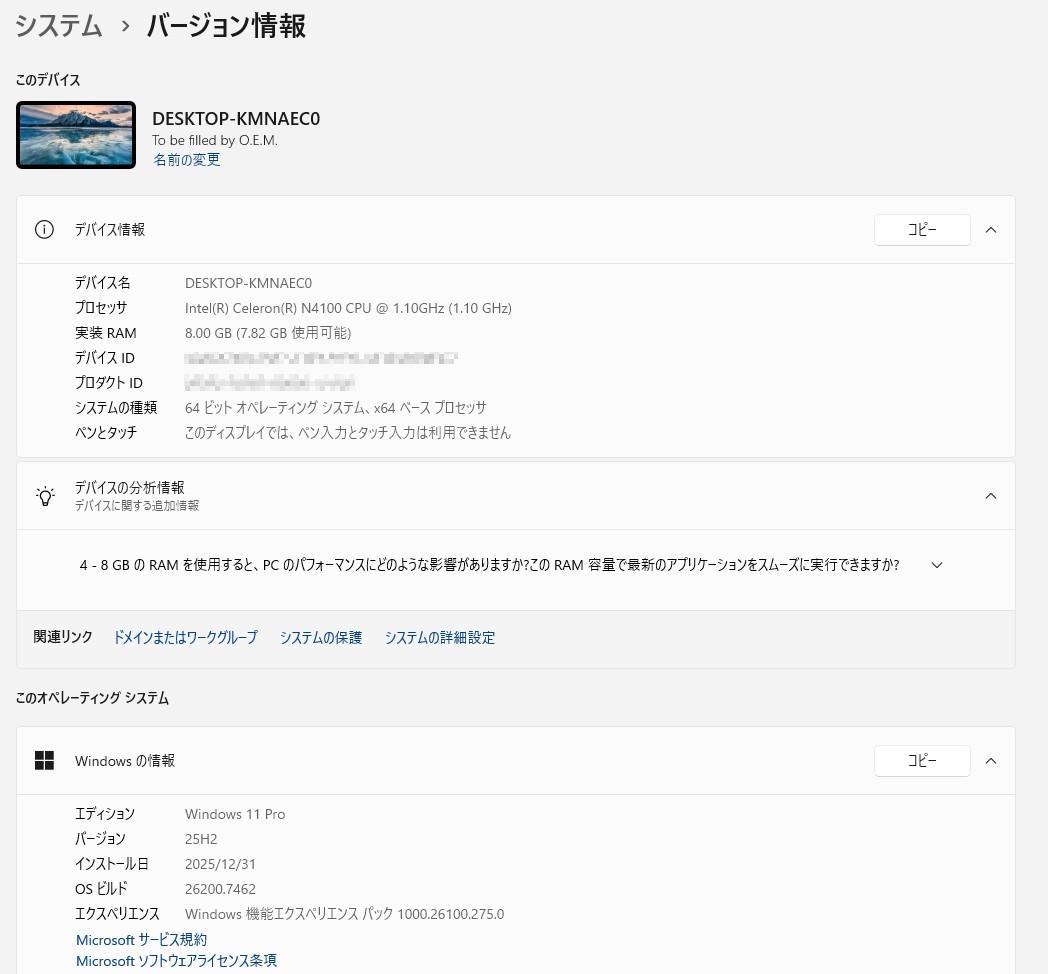This screenshot has height=974, width=1048.
Task: Open 名前の変更 to rename the device
Action: tap(186, 159)
